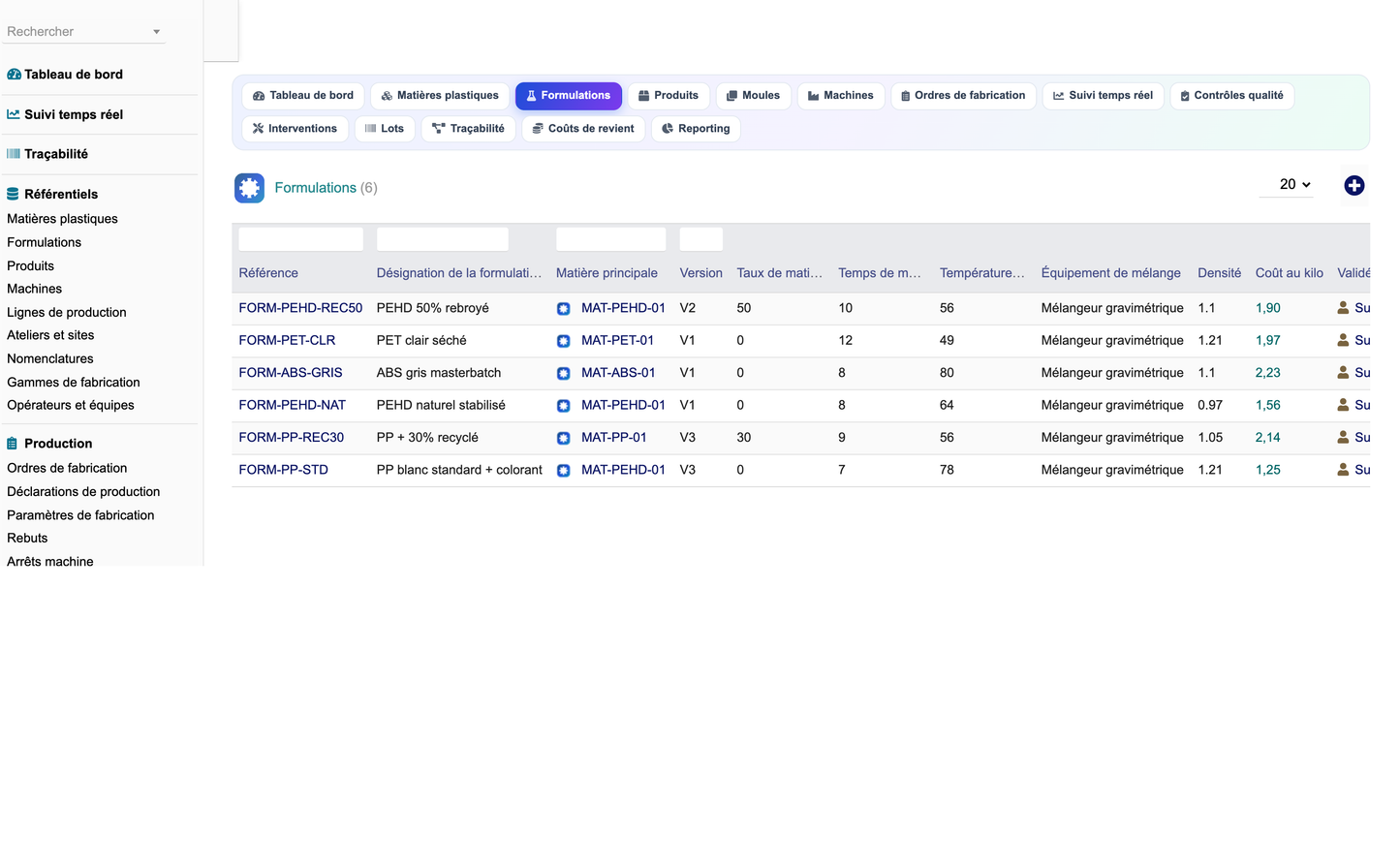Sort by the Coût au kilo column header
This screenshot has width=1400, height=866.
tap(1289, 273)
